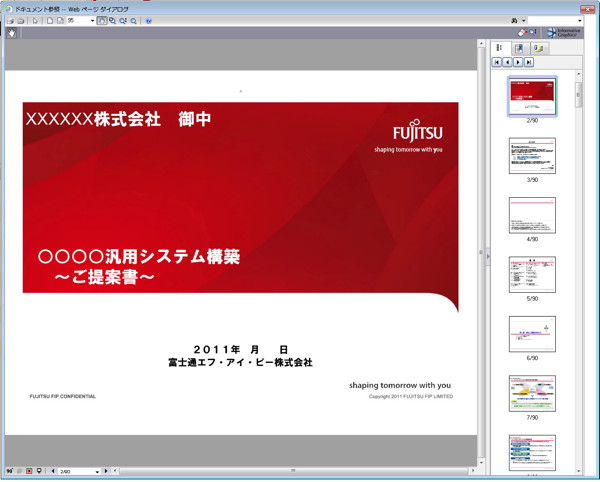This screenshot has width=600, height=482.
Task: Open the small arrow beside binoculars
Action: 524,21
